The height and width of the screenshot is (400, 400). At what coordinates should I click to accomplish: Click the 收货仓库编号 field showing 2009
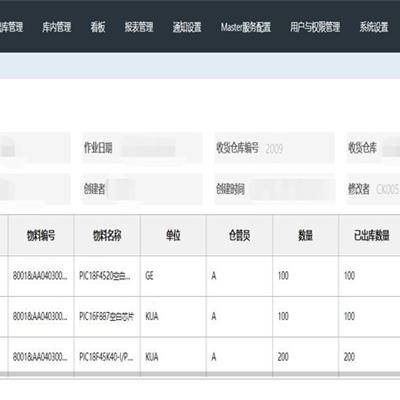(x=274, y=148)
